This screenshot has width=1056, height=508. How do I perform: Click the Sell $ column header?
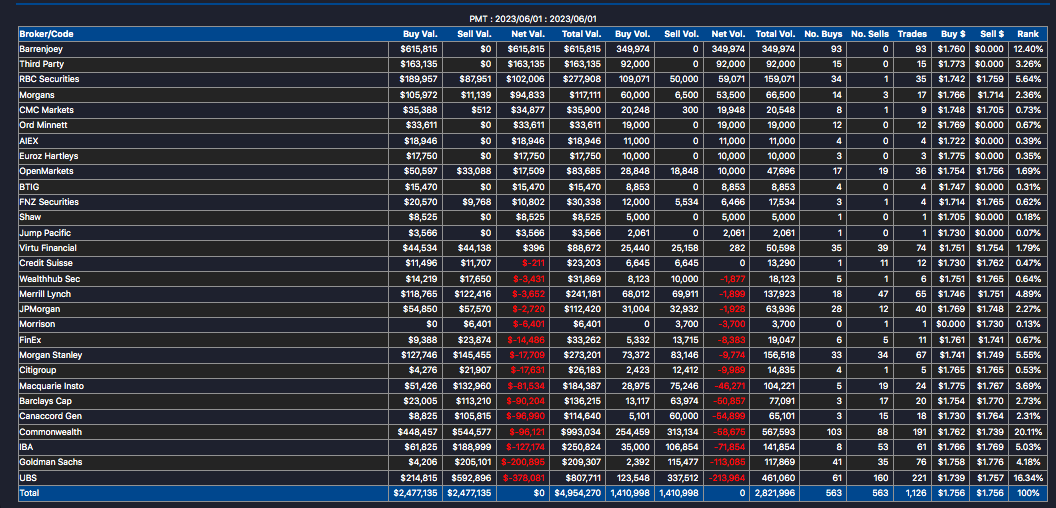[992, 34]
